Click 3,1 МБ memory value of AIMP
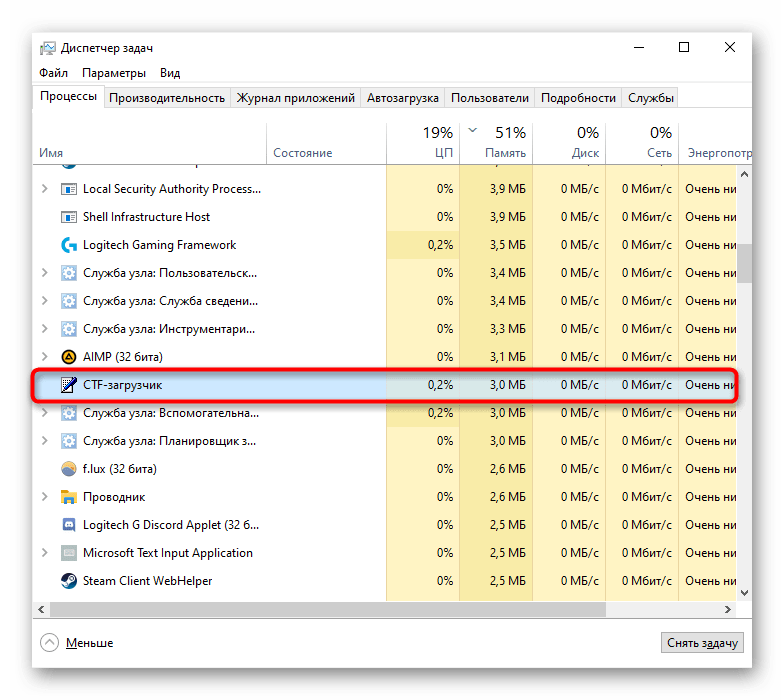Viewport: 784px width, 700px height. tap(508, 357)
